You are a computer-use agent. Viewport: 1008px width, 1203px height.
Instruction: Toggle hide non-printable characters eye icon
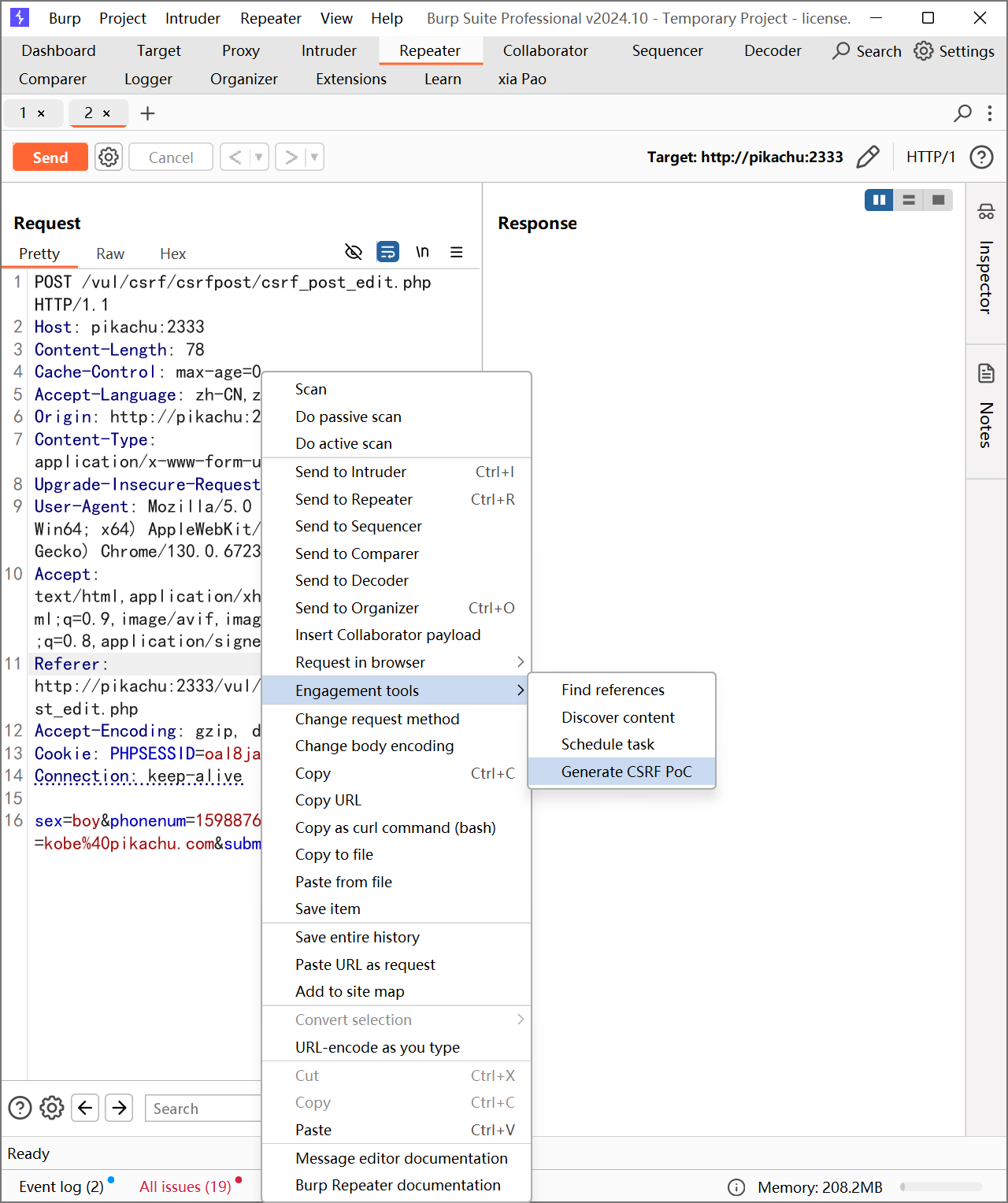(354, 252)
